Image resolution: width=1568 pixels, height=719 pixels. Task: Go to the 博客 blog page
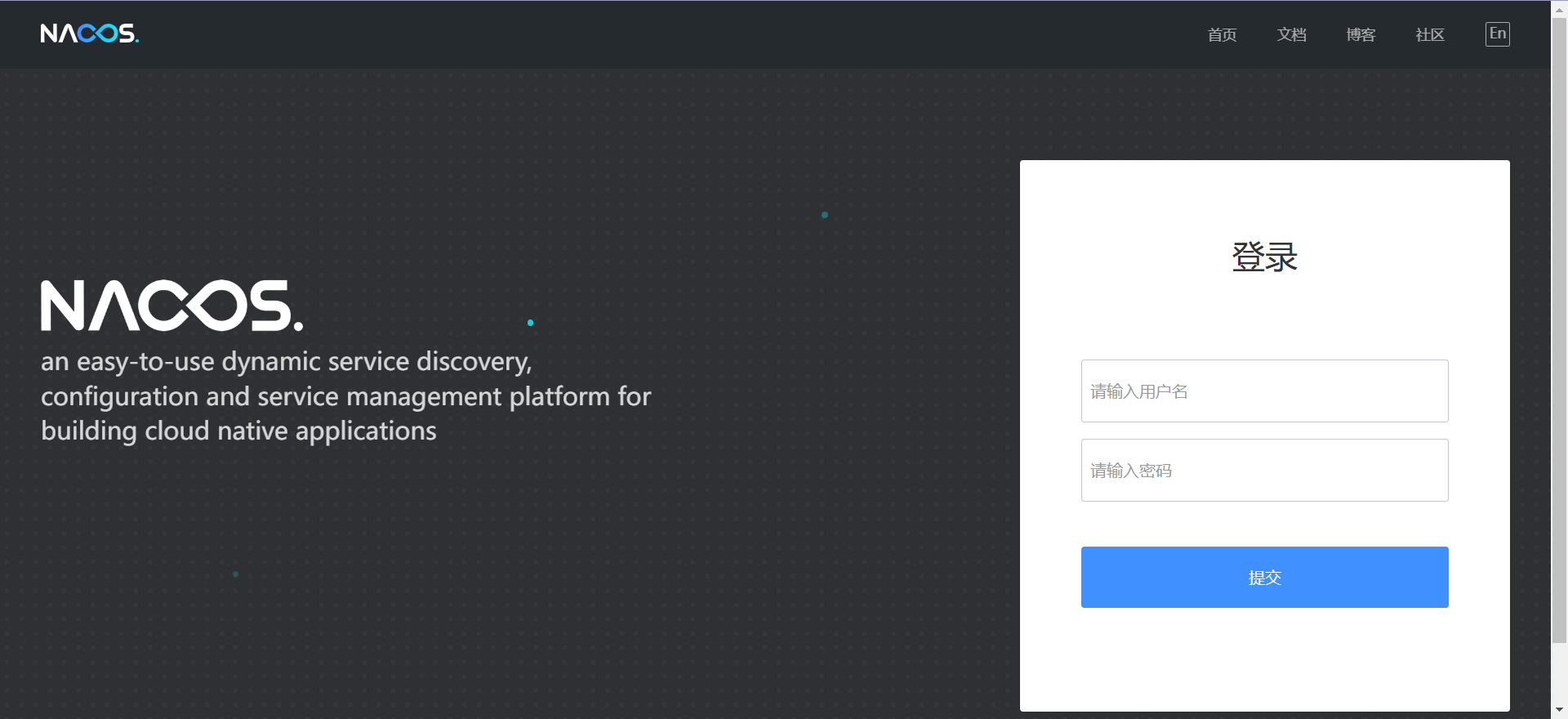[x=1361, y=34]
